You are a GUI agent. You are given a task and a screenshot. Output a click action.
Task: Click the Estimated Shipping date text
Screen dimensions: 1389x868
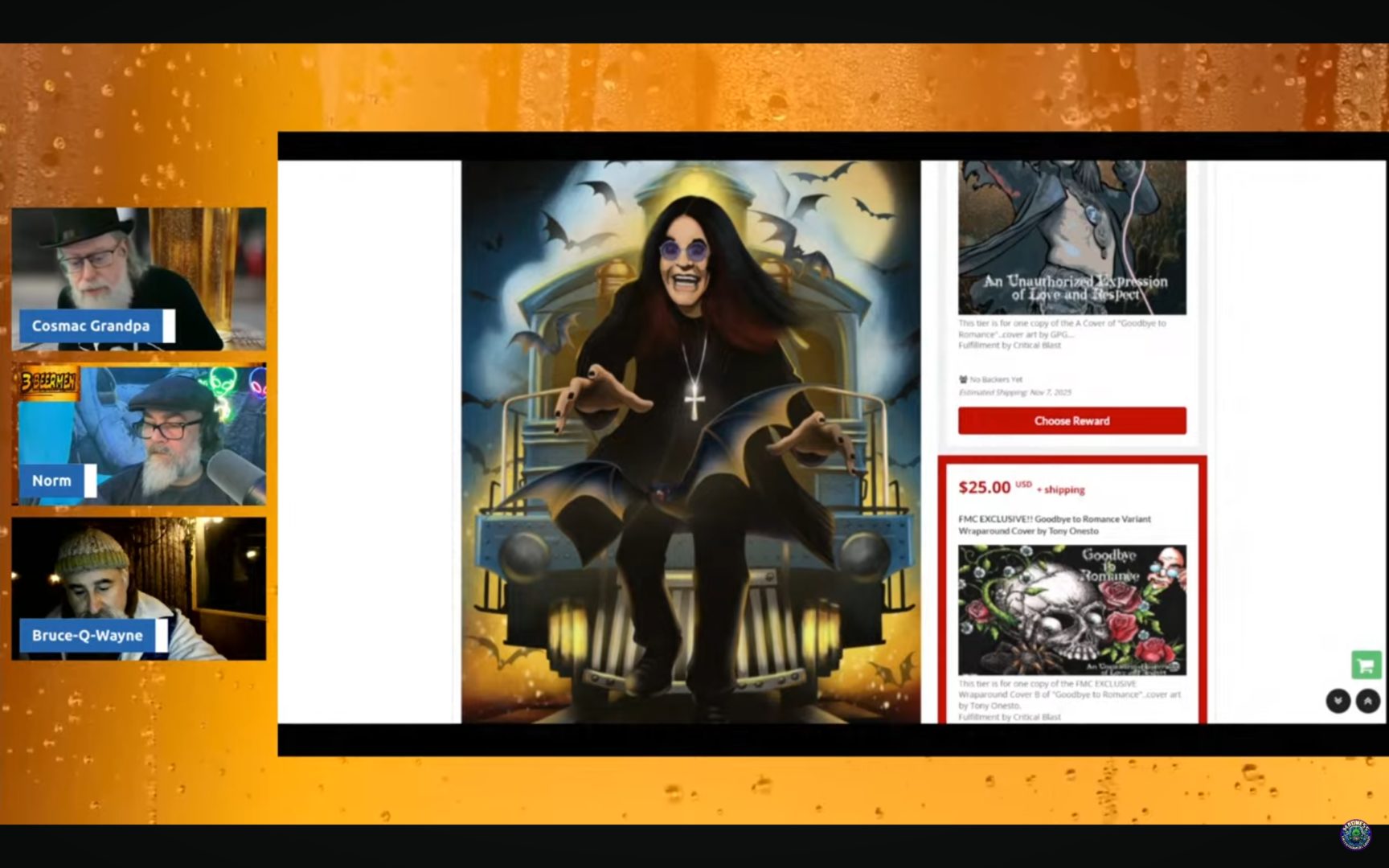(1014, 392)
